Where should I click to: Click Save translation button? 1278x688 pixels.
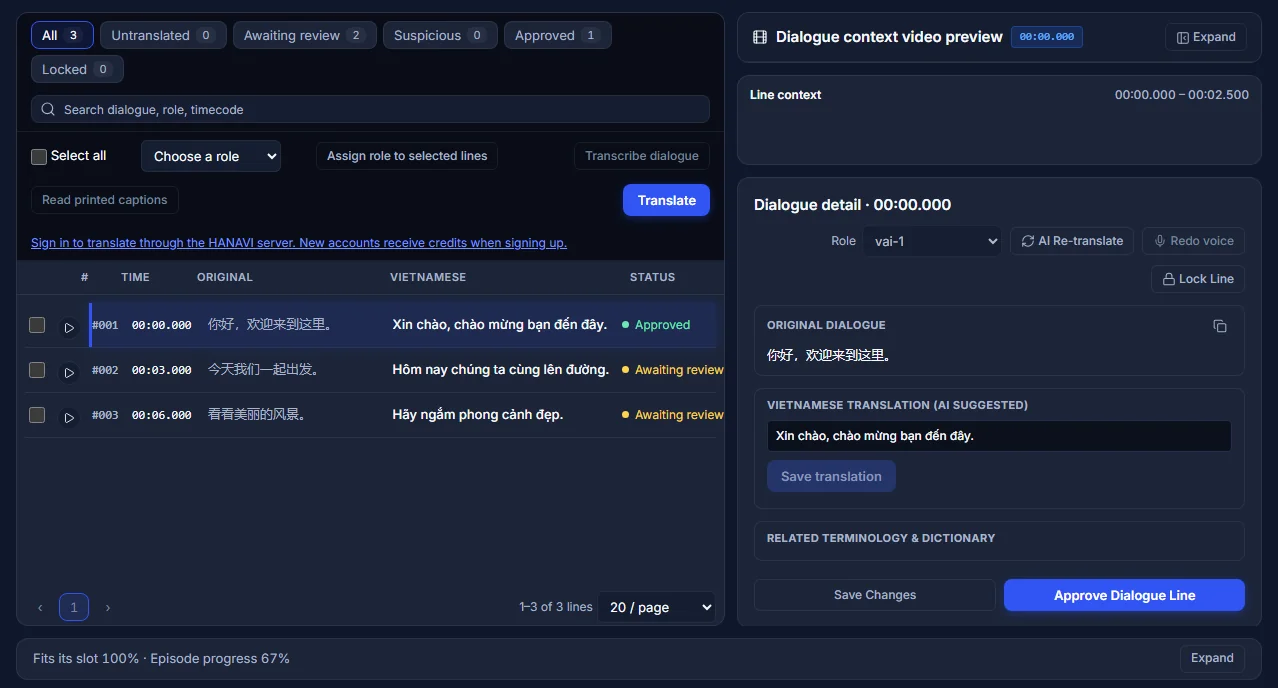click(831, 476)
